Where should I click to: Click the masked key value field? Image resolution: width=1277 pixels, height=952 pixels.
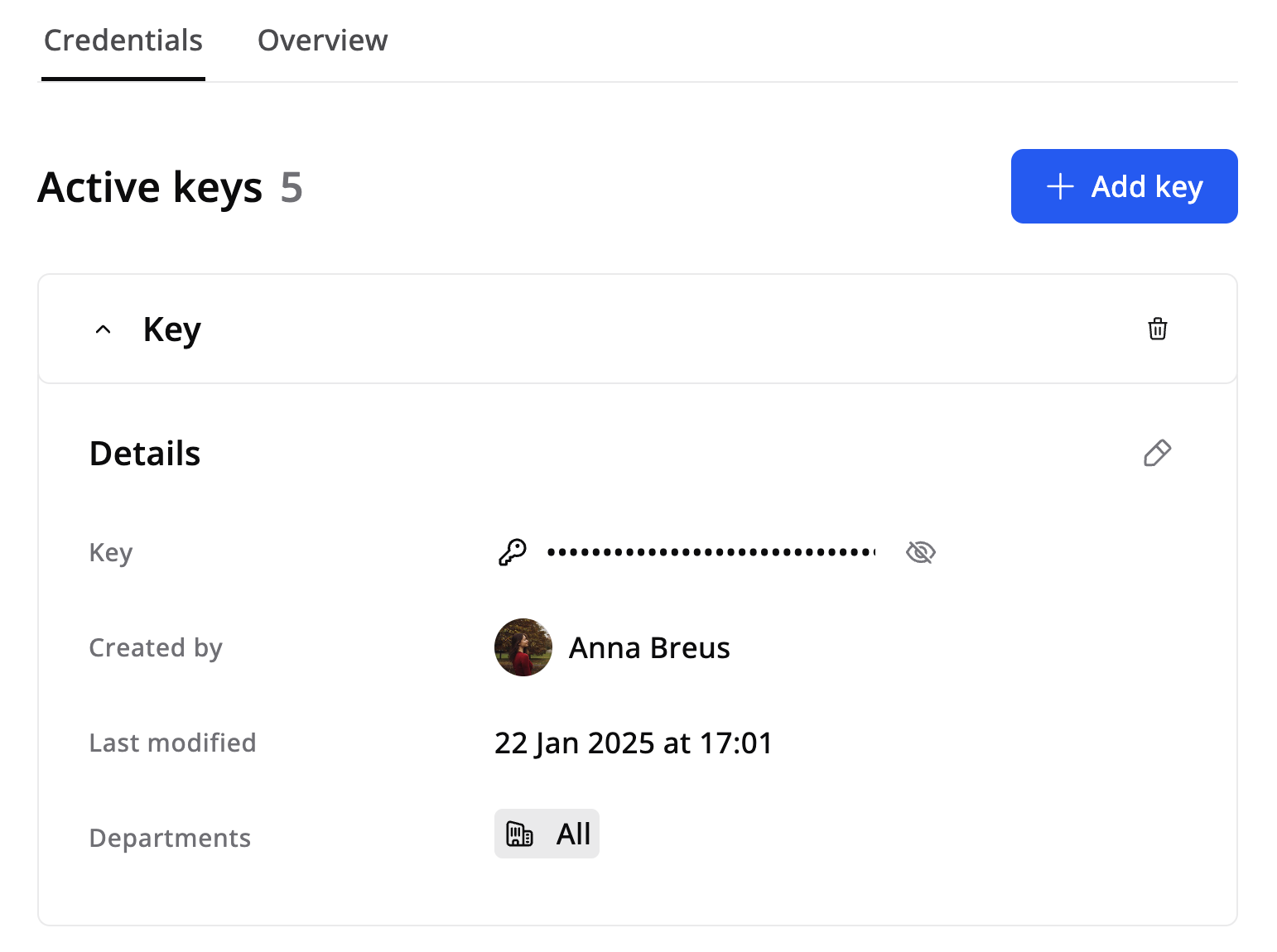point(711,552)
